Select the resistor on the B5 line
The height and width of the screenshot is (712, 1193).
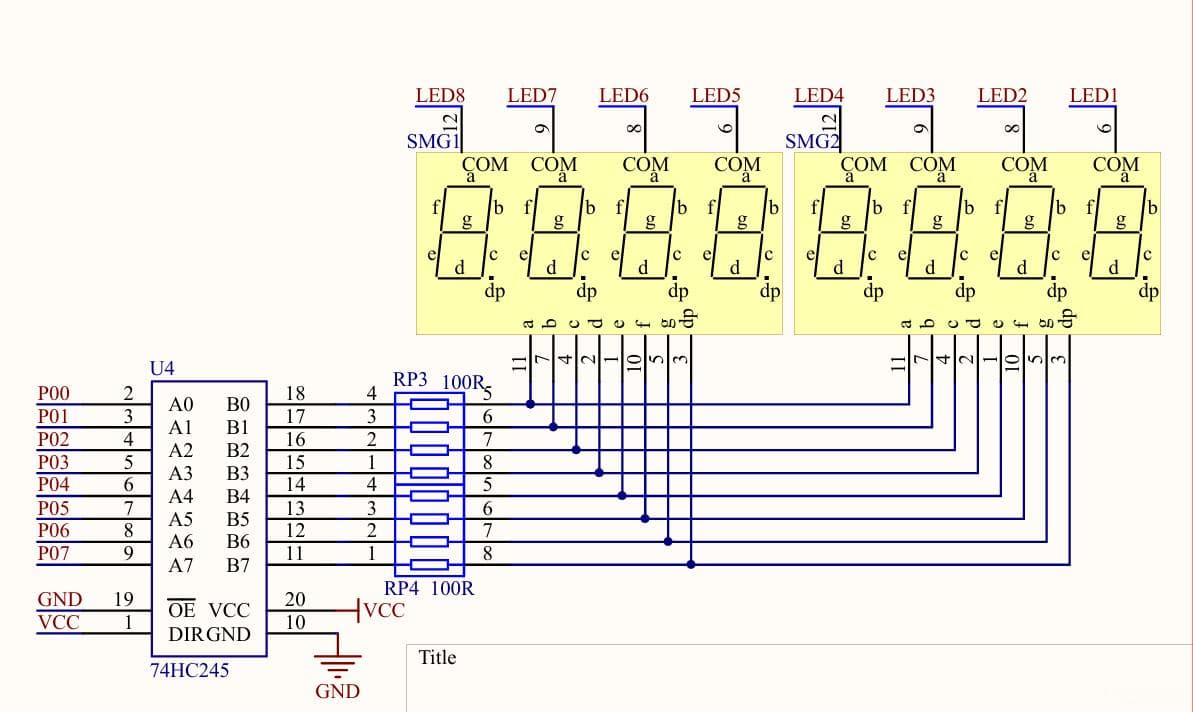point(429,519)
